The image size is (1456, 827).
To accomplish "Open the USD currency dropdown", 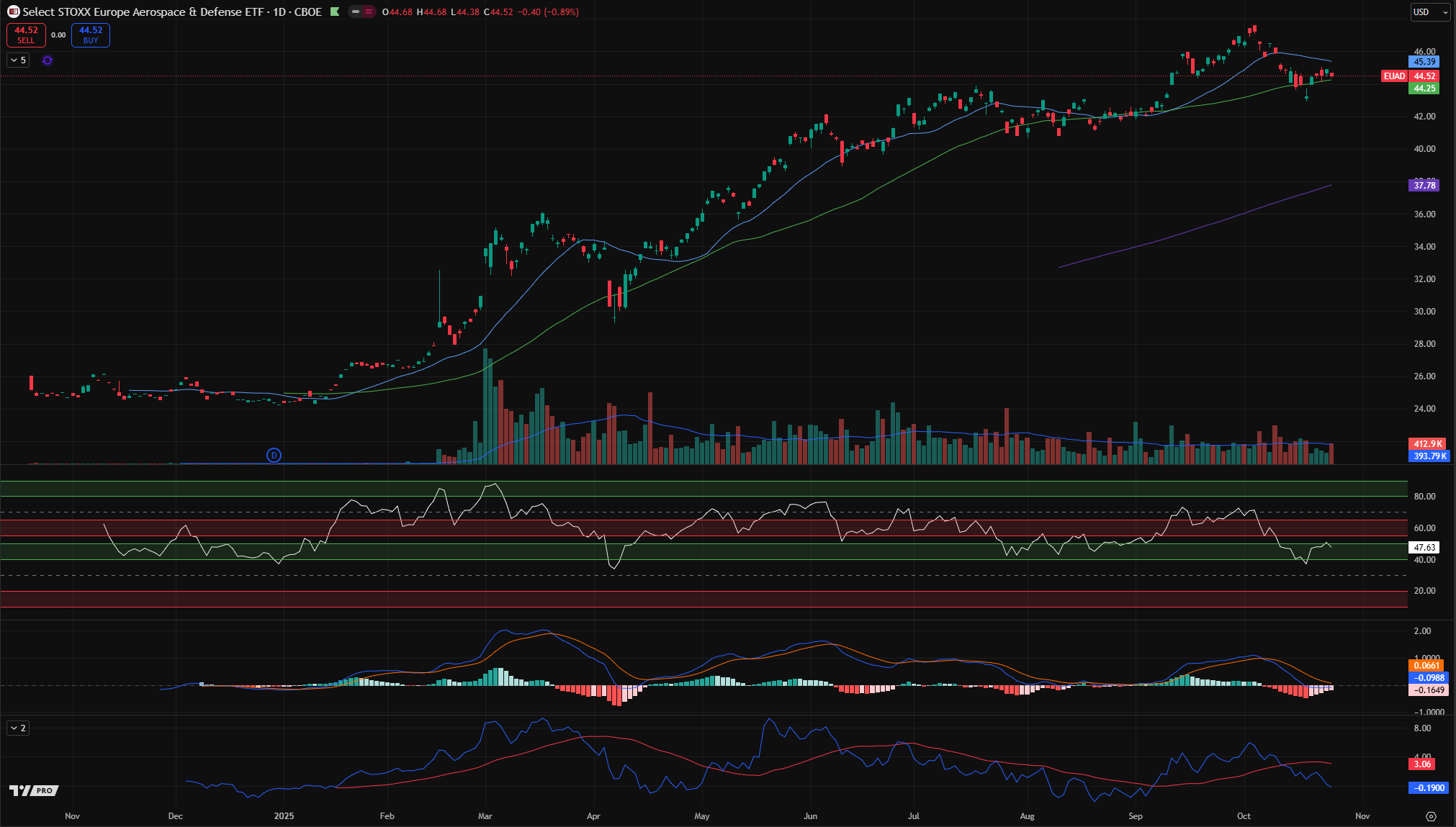I will (x=1429, y=12).
